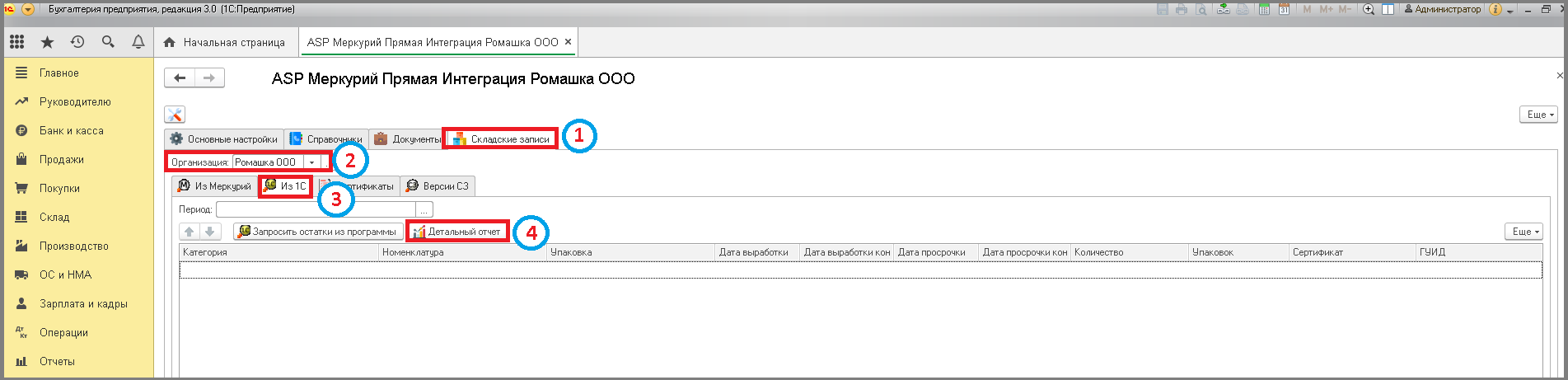Screen dimensions: 1568x380
Task: Select the Складские записи tab
Action: click(501, 139)
